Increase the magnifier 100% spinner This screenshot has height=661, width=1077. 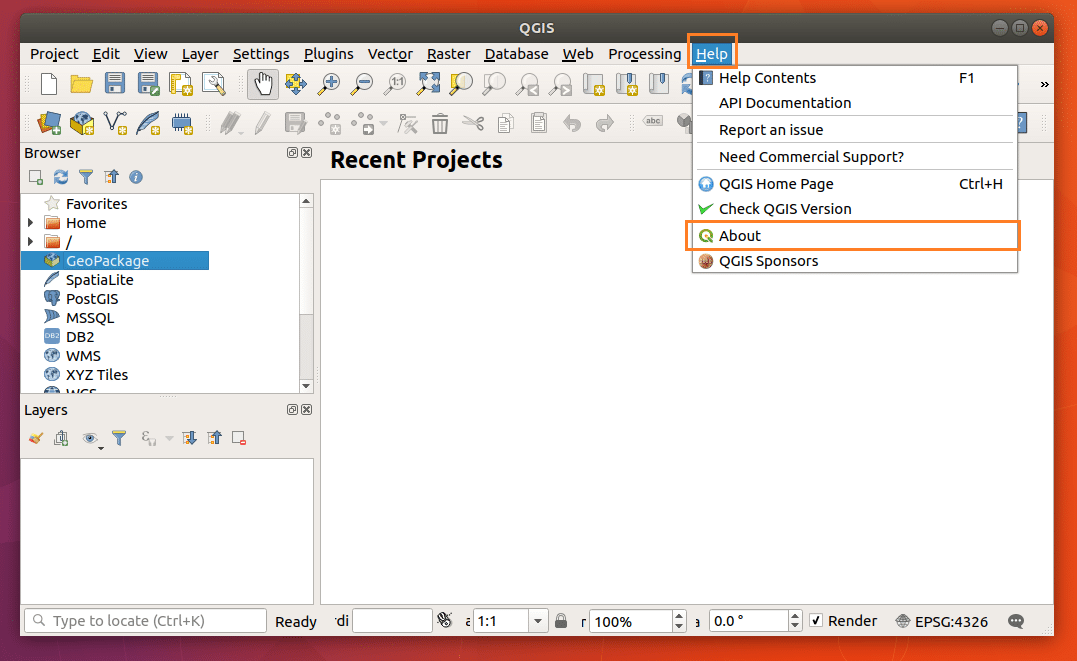point(679,616)
